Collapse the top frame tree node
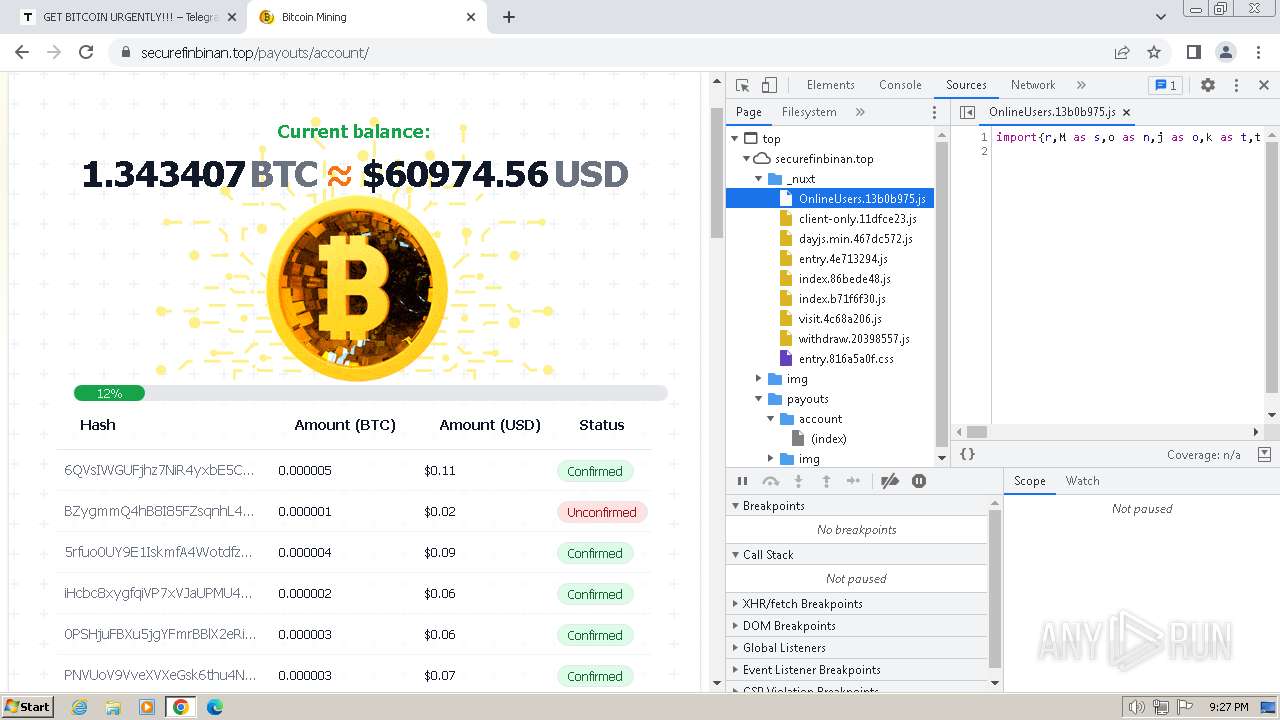The width and height of the screenshot is (1280, 720). 735,139
